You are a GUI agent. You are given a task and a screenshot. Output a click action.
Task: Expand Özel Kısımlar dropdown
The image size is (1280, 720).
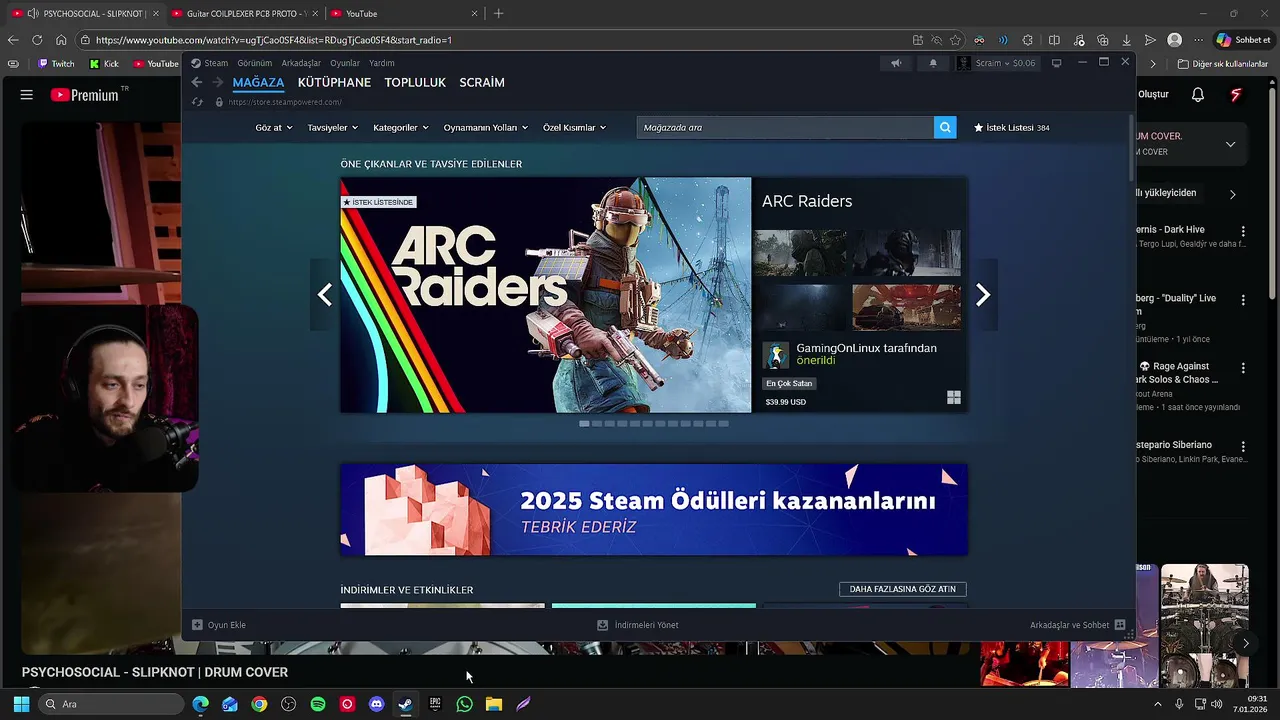click(574, 128)
